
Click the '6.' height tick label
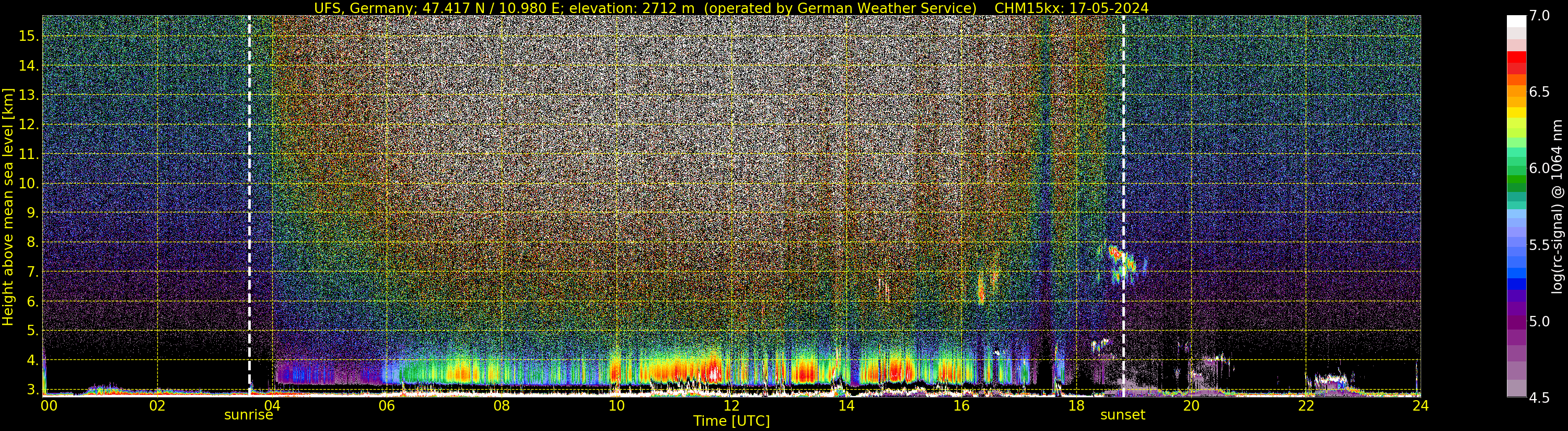click(32, 302)
